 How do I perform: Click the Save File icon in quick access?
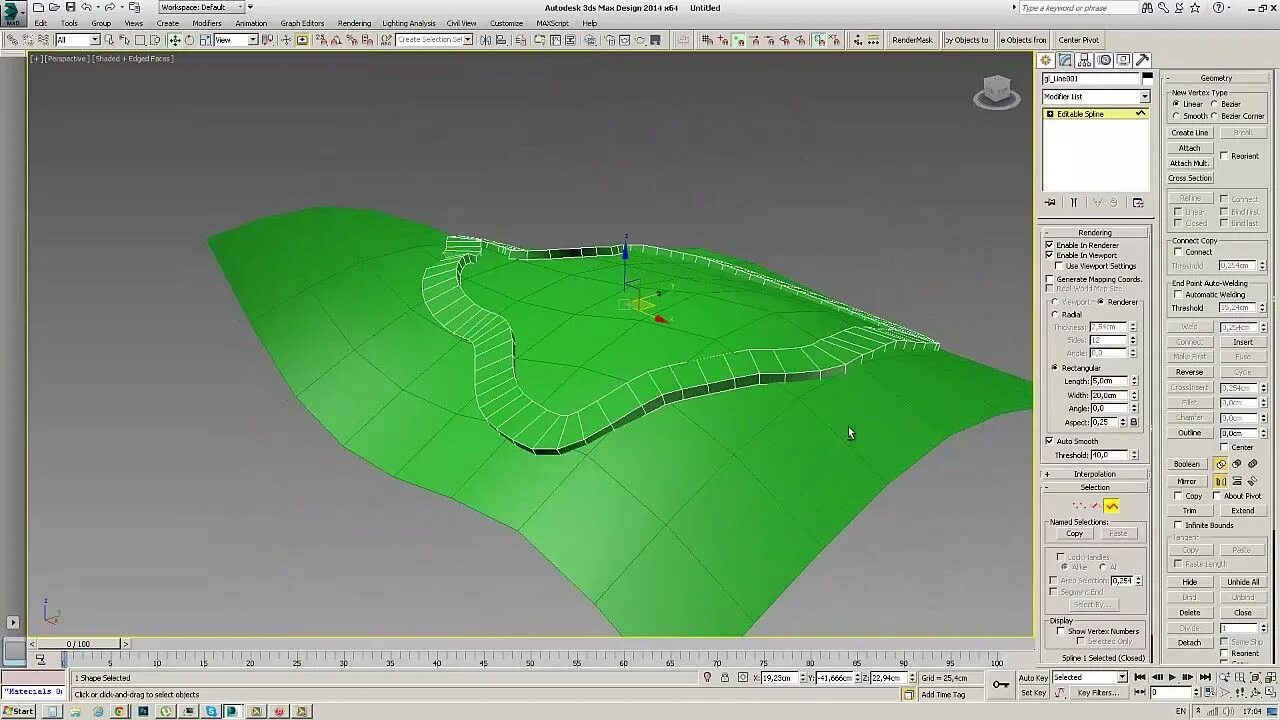click(70, 7)
